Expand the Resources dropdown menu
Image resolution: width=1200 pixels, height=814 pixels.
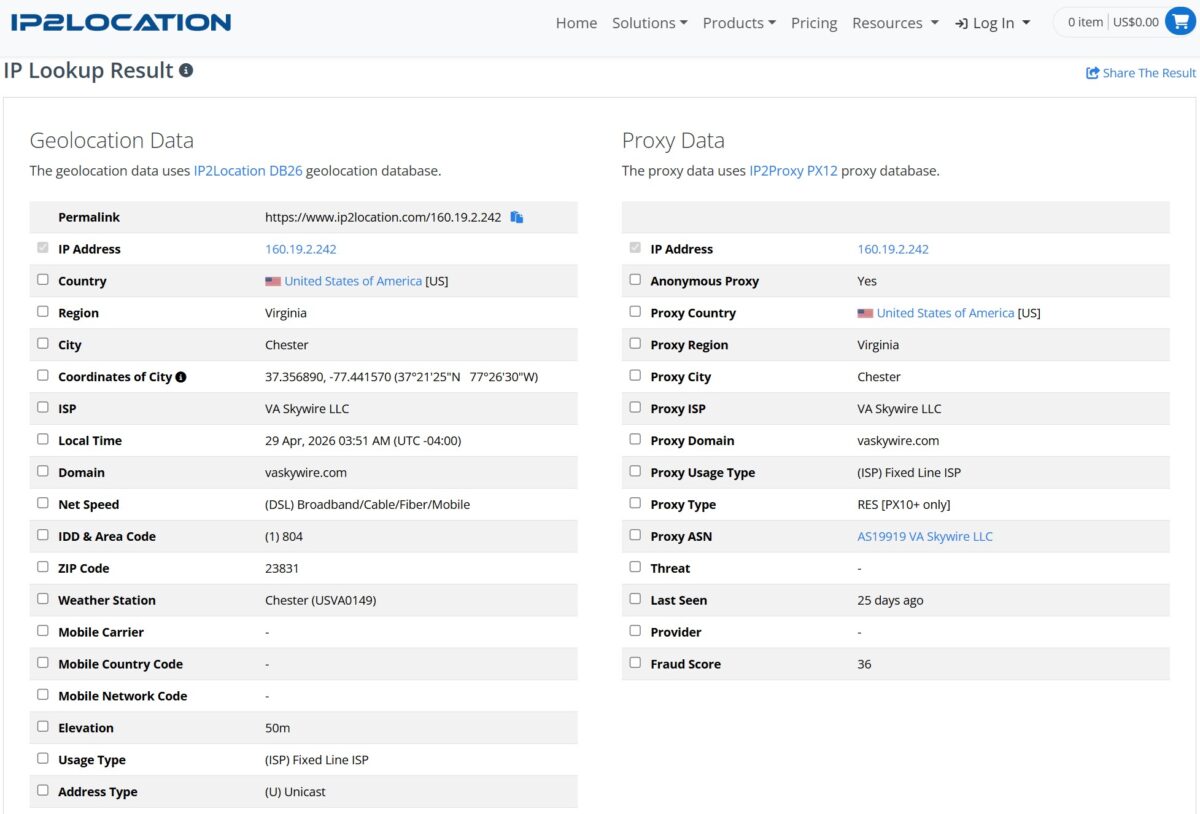pos(895,23)
